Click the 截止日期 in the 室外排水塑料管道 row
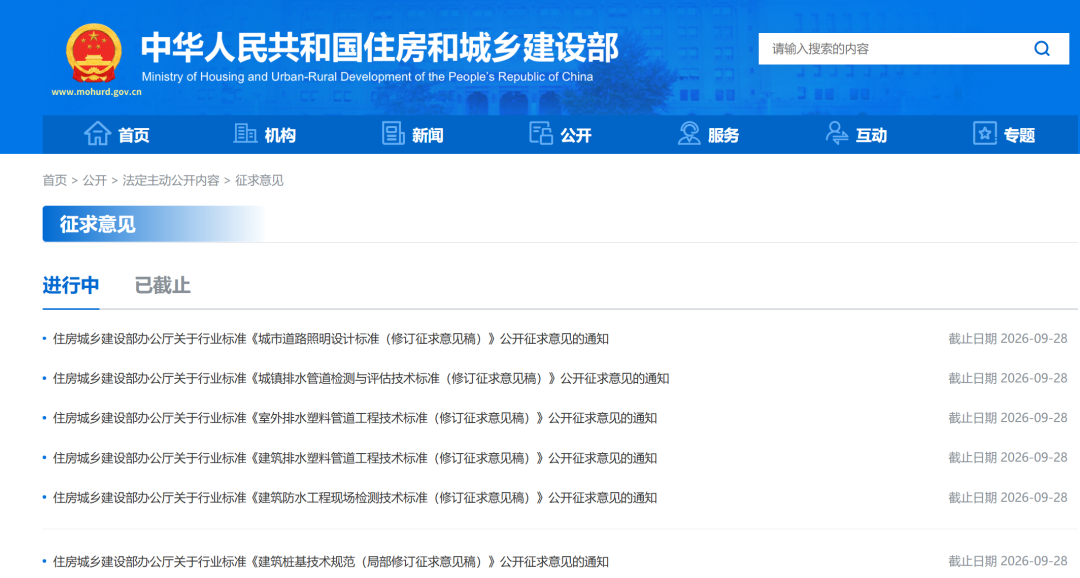 click(1008, 418)
